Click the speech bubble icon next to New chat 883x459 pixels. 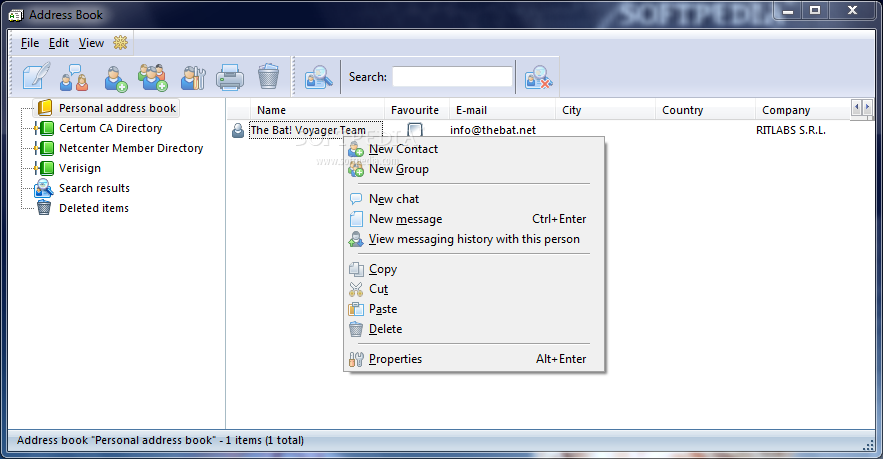coord(356,199)
